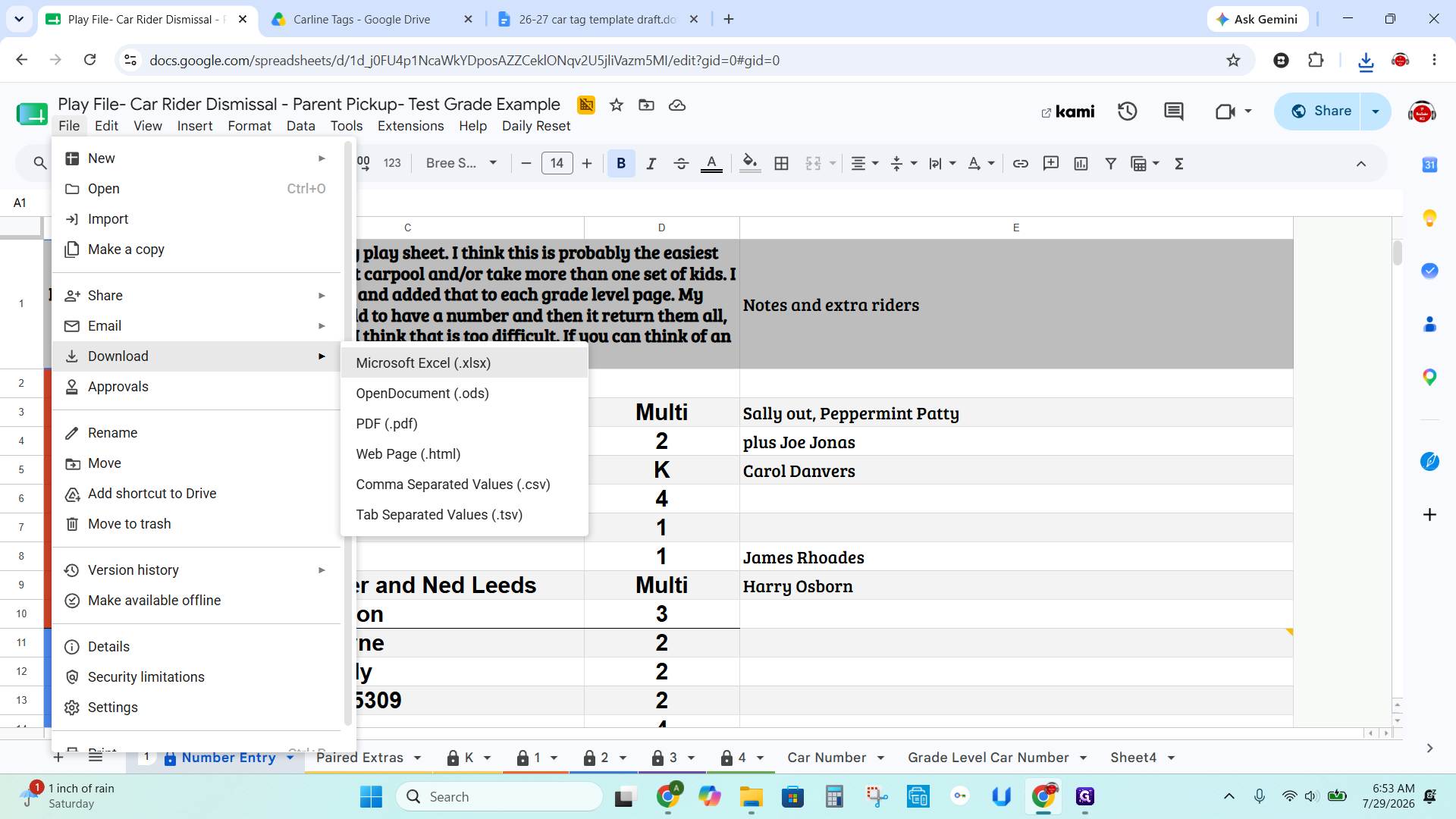1456x819 pixels.
Task: Open Google Maps side panel
Action: click(x=1429, y=377)
